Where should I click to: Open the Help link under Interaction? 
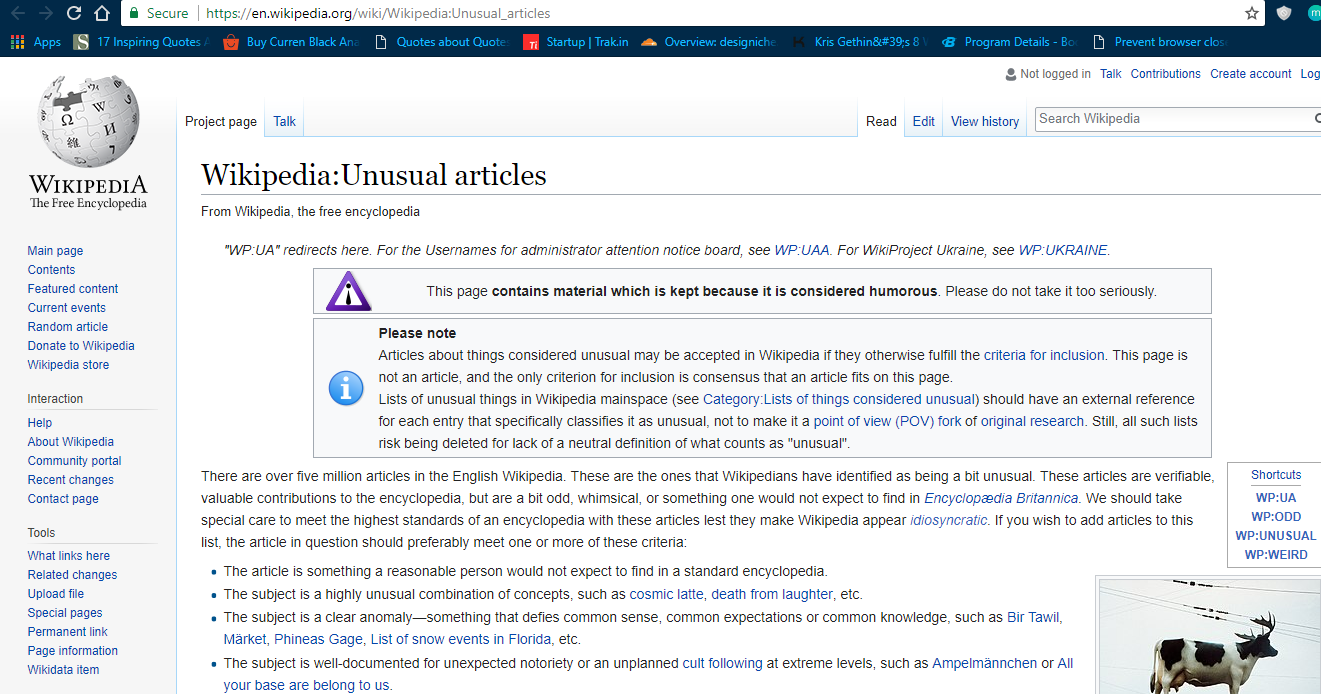pyautogui.click(x=40, y=423)
